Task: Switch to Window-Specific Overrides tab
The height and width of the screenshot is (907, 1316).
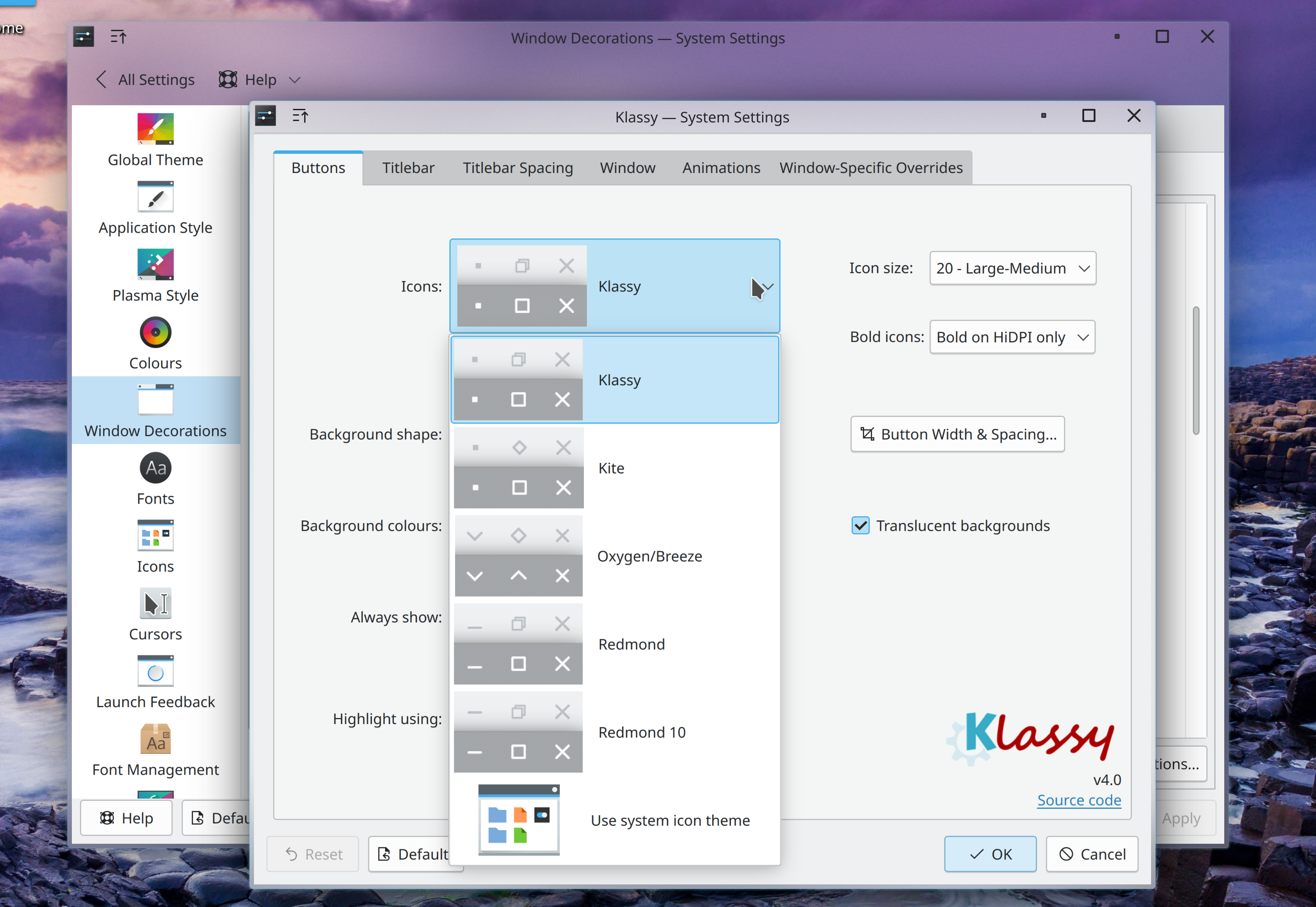Action: [871, 168]
